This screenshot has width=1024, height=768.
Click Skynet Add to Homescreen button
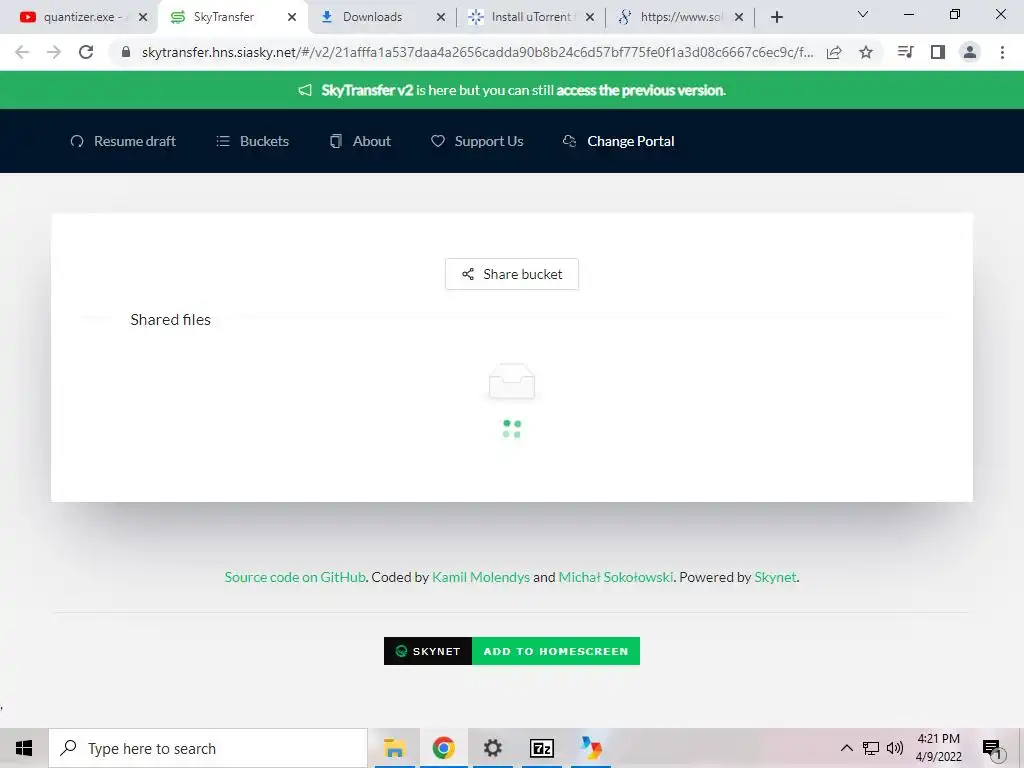click(512, 651)
